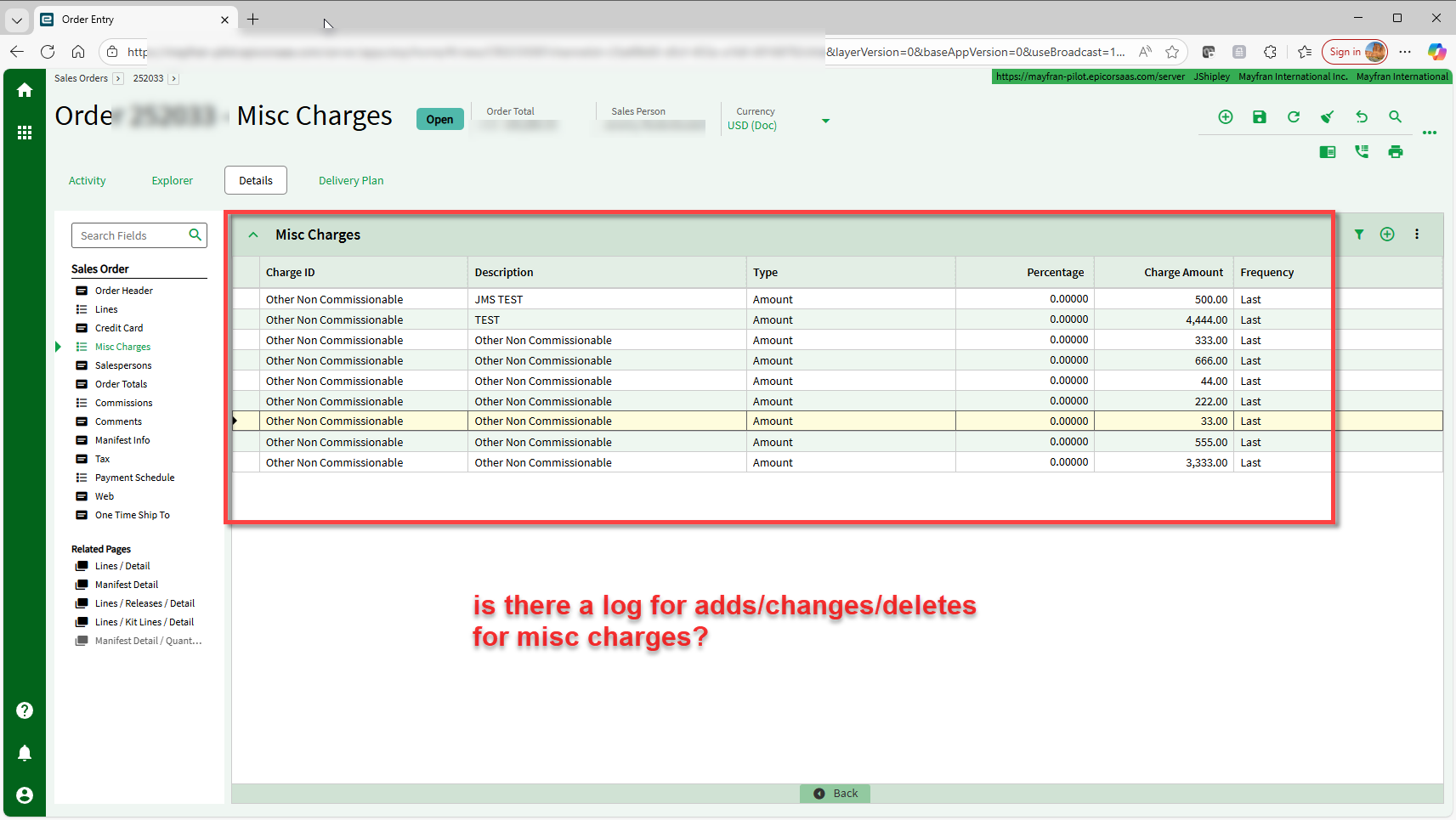This screenshot has width=1456, height=820.
Task: Clear the form with the broom icon
Action: [x=1328, y=117]
